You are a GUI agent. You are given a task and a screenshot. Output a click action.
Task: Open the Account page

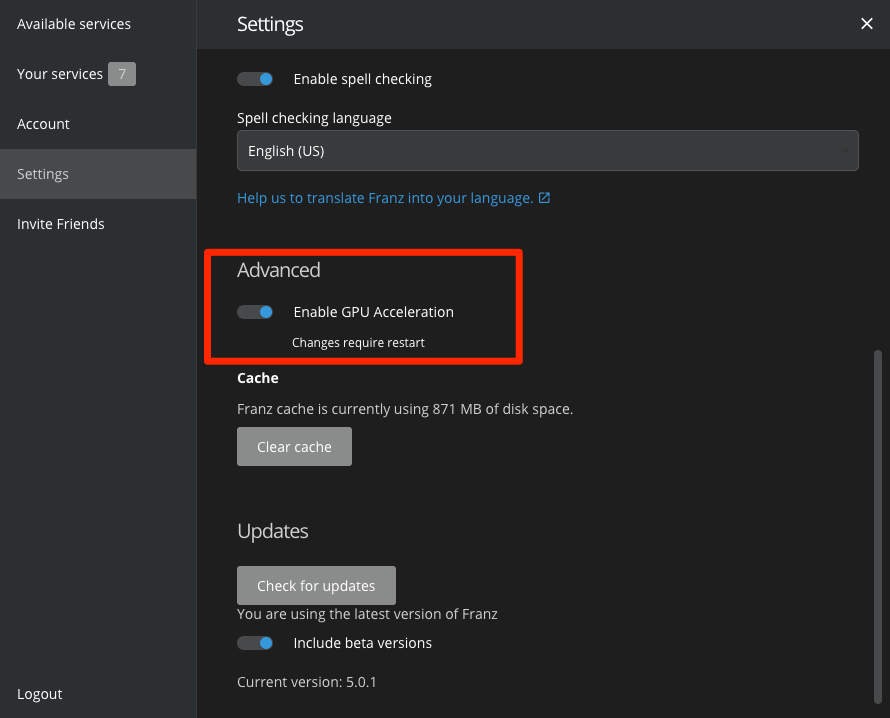tap(43, 124)
